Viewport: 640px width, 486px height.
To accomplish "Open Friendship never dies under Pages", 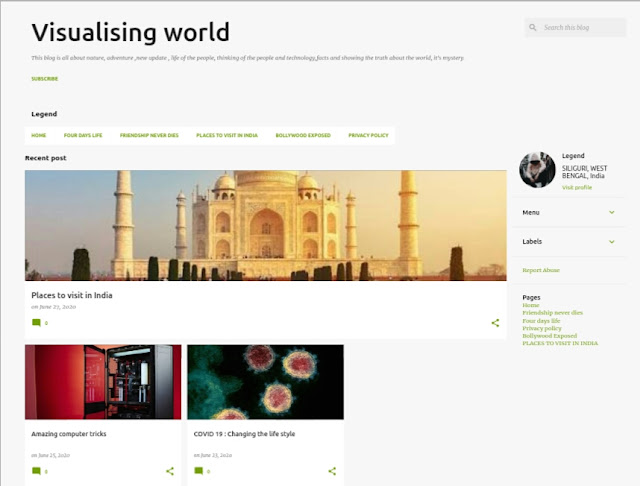I will 552,313.
